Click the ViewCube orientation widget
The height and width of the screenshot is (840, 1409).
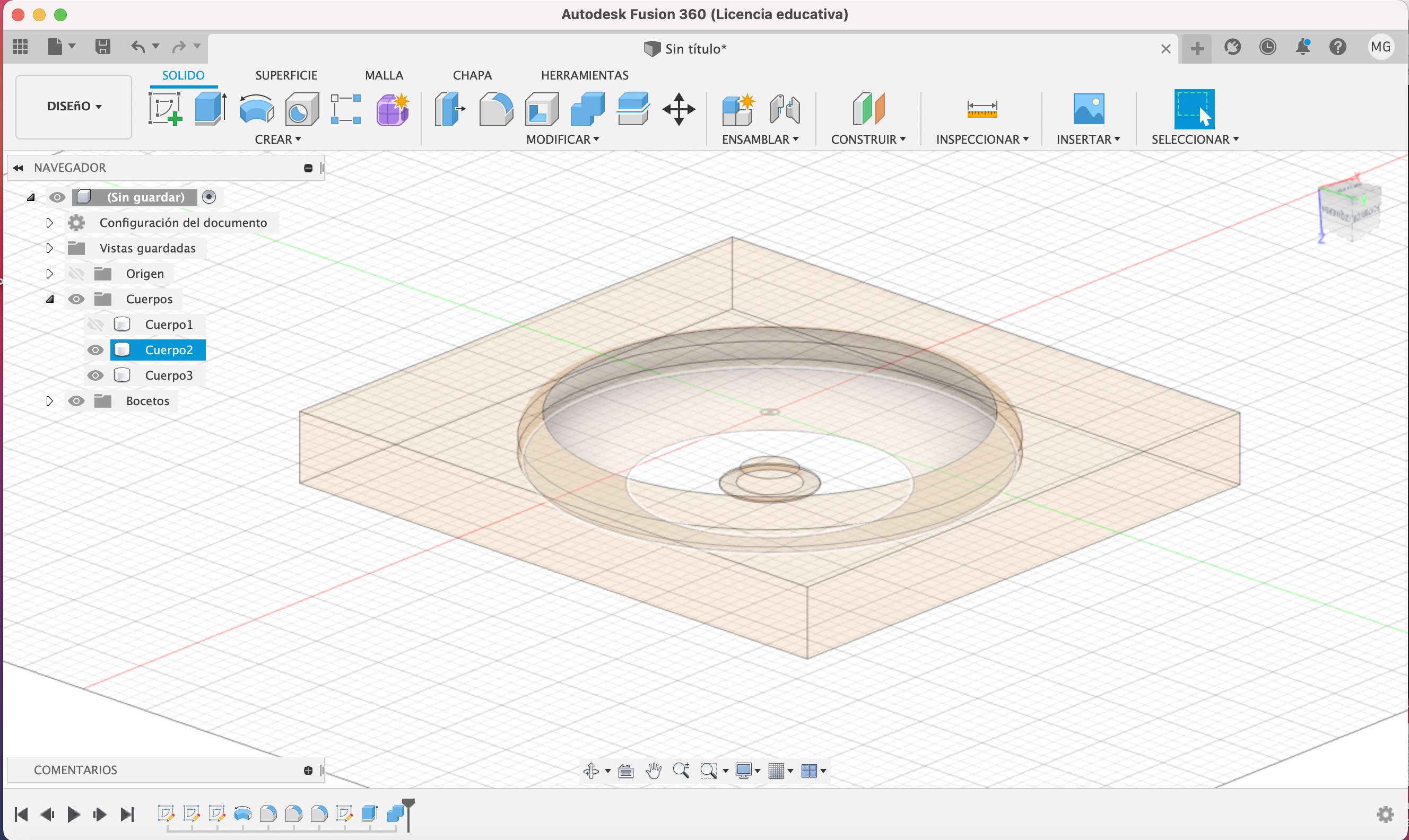tap(1350, 210)
